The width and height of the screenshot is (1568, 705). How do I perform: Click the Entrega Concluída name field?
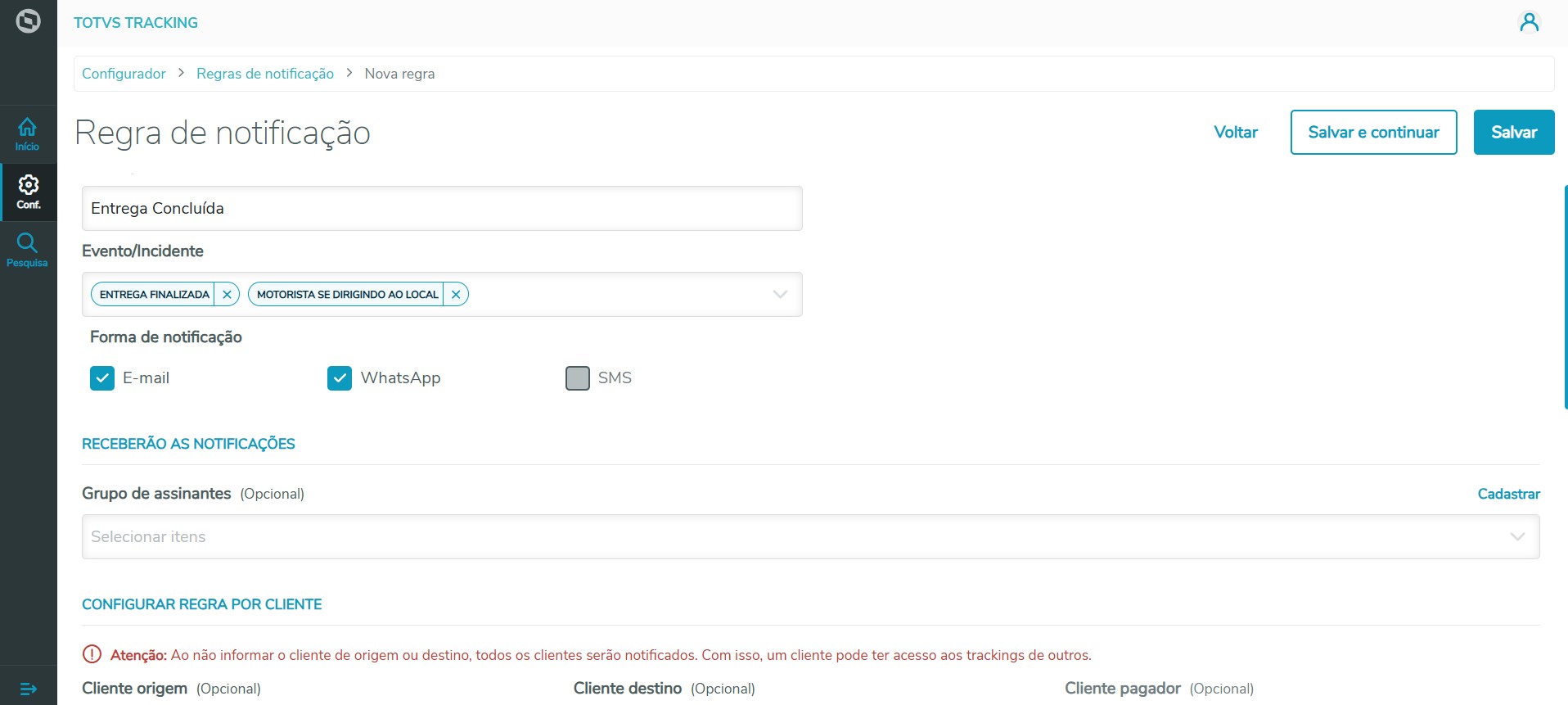(442, 209)
